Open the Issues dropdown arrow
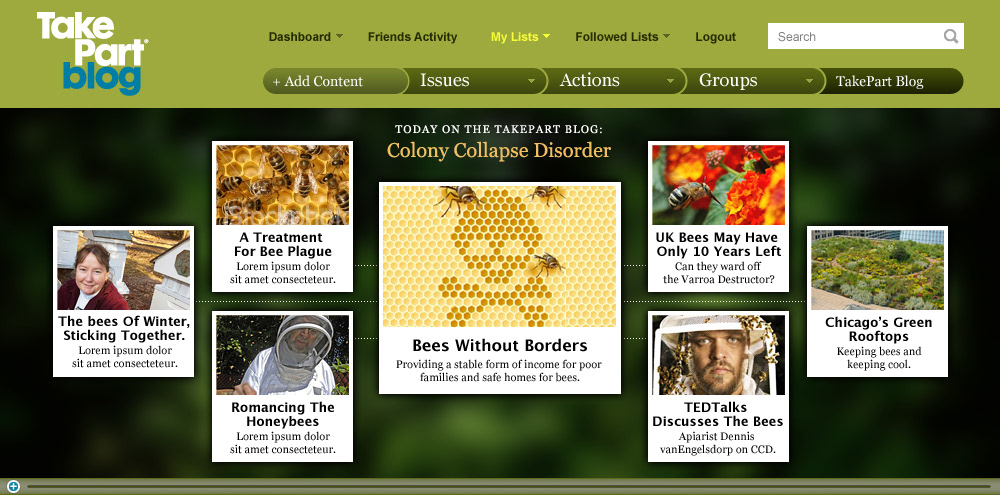The image size is (1000, 495). 531,81
